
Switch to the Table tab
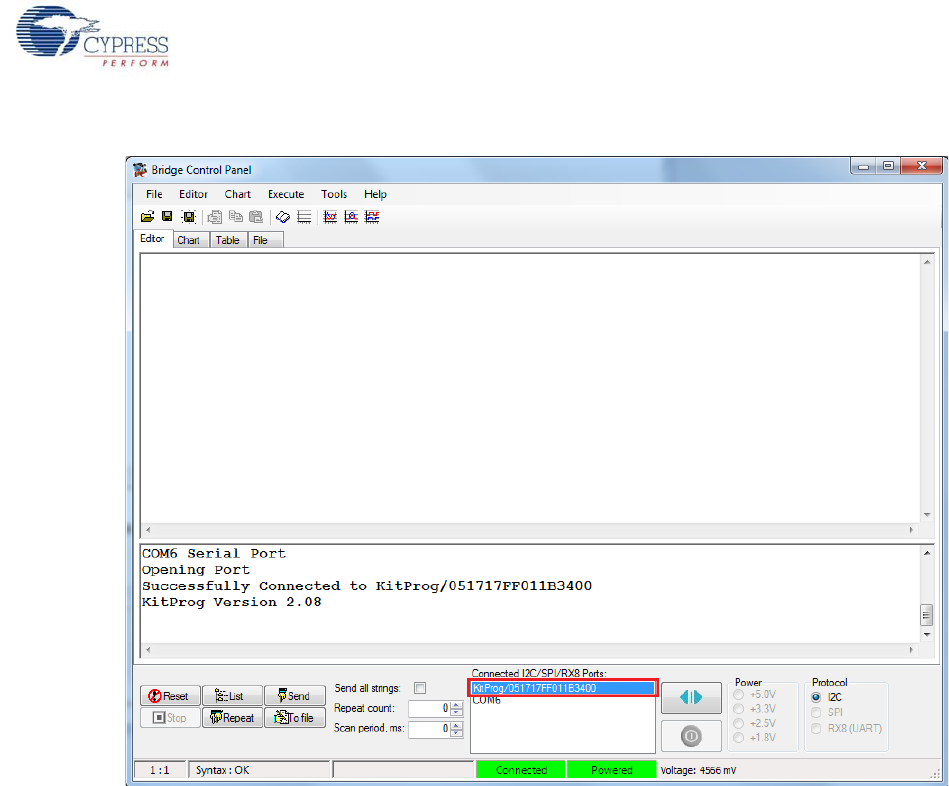click(x=228, y=240)
